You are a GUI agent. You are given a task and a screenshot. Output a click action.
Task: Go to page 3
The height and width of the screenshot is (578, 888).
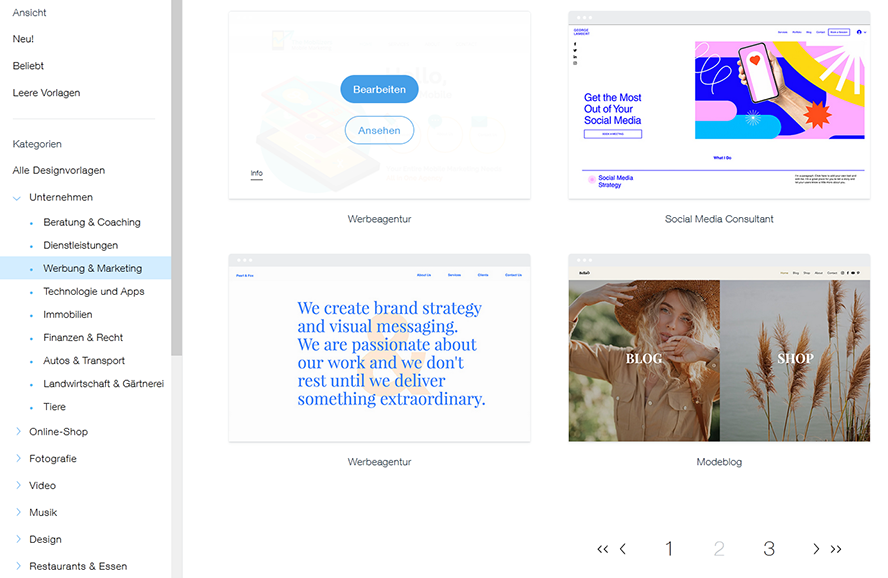(x=768, y=548)
